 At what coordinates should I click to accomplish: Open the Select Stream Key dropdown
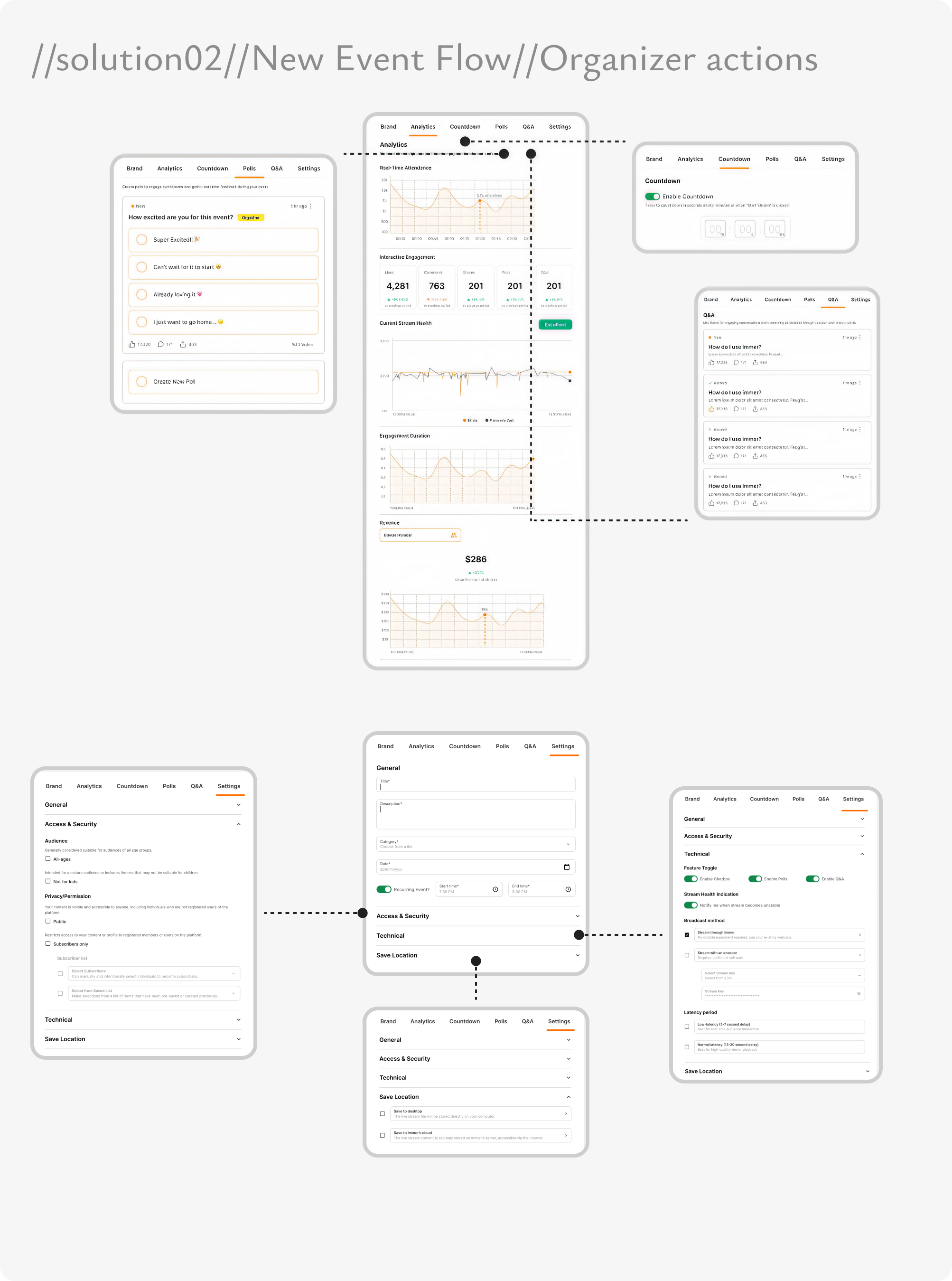tap(783, 975)
